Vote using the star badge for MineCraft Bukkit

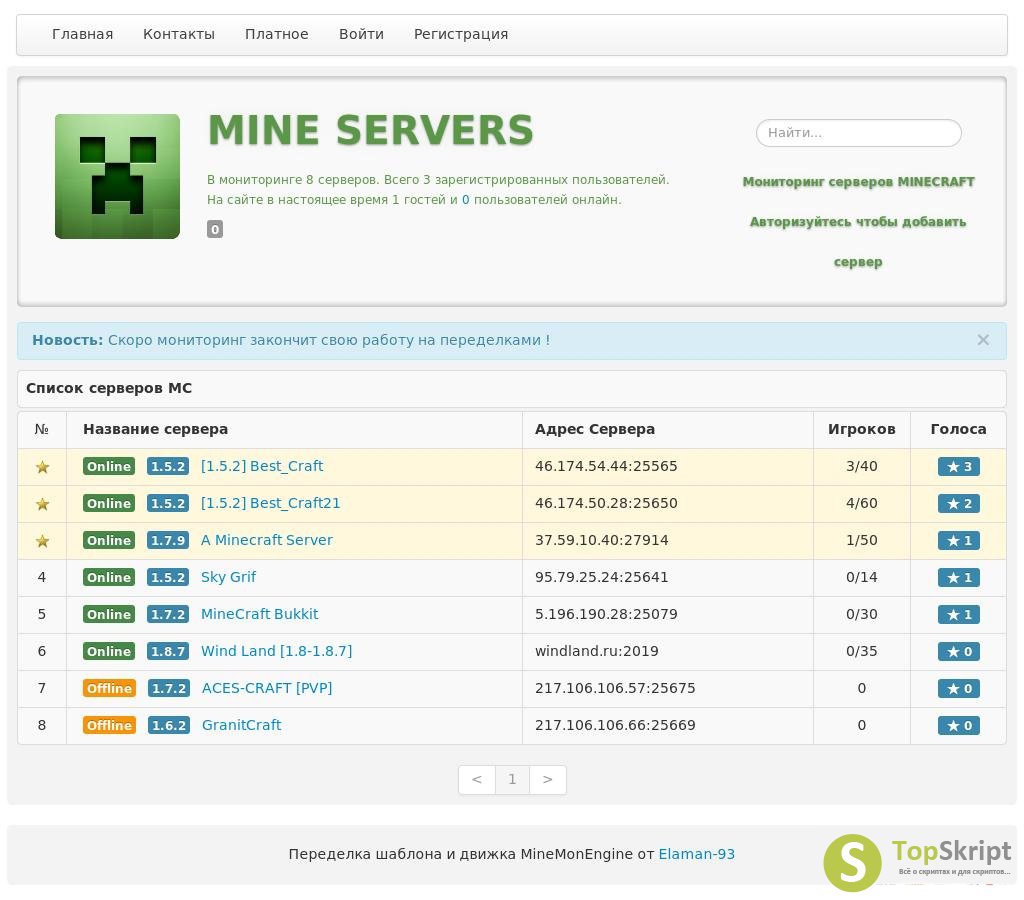point(959,615)
